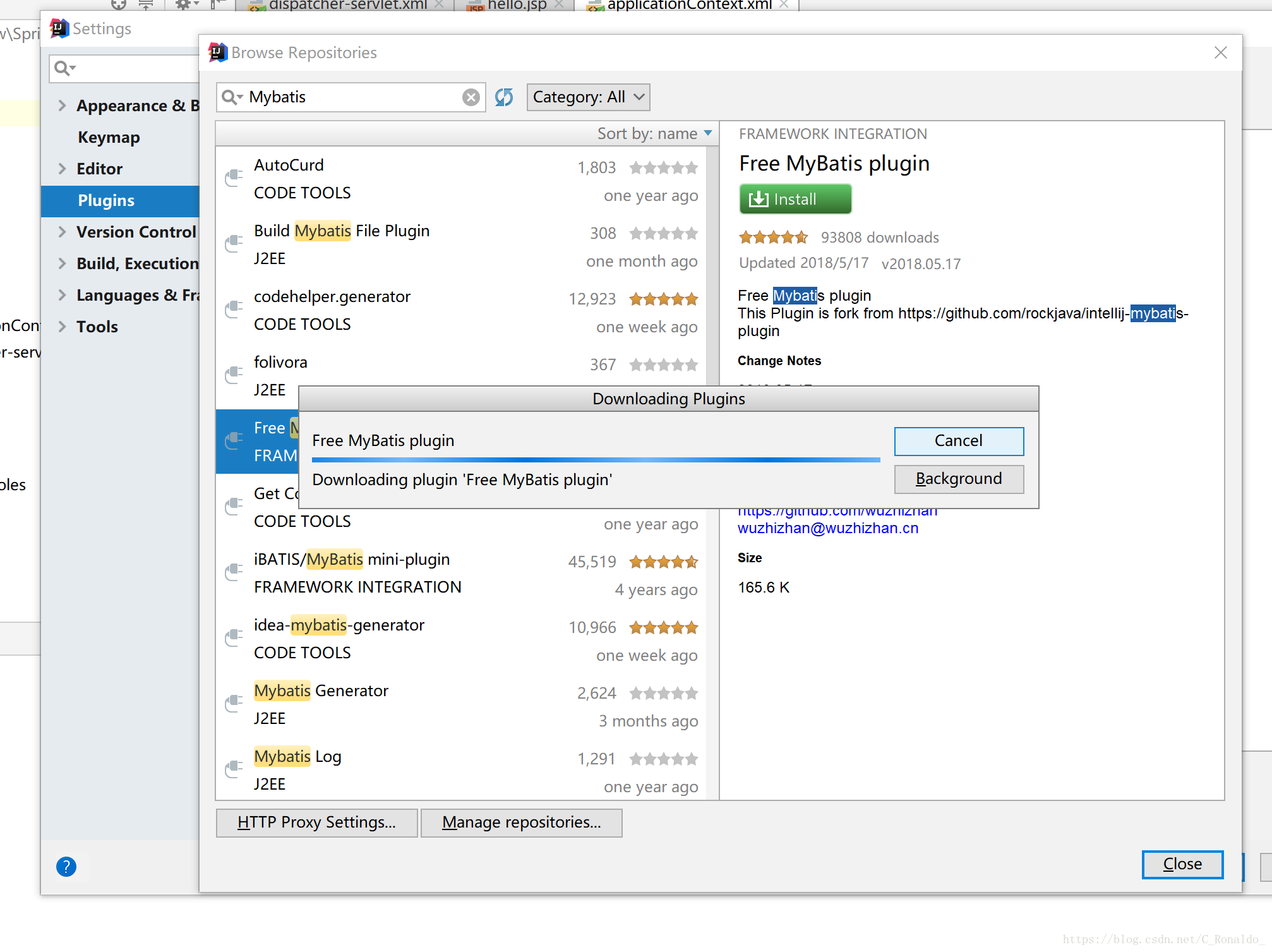Click the Change Notes heading
The height and width of the screenshot is (952, 1272).
pyautogui.click(x=779, y=361)
